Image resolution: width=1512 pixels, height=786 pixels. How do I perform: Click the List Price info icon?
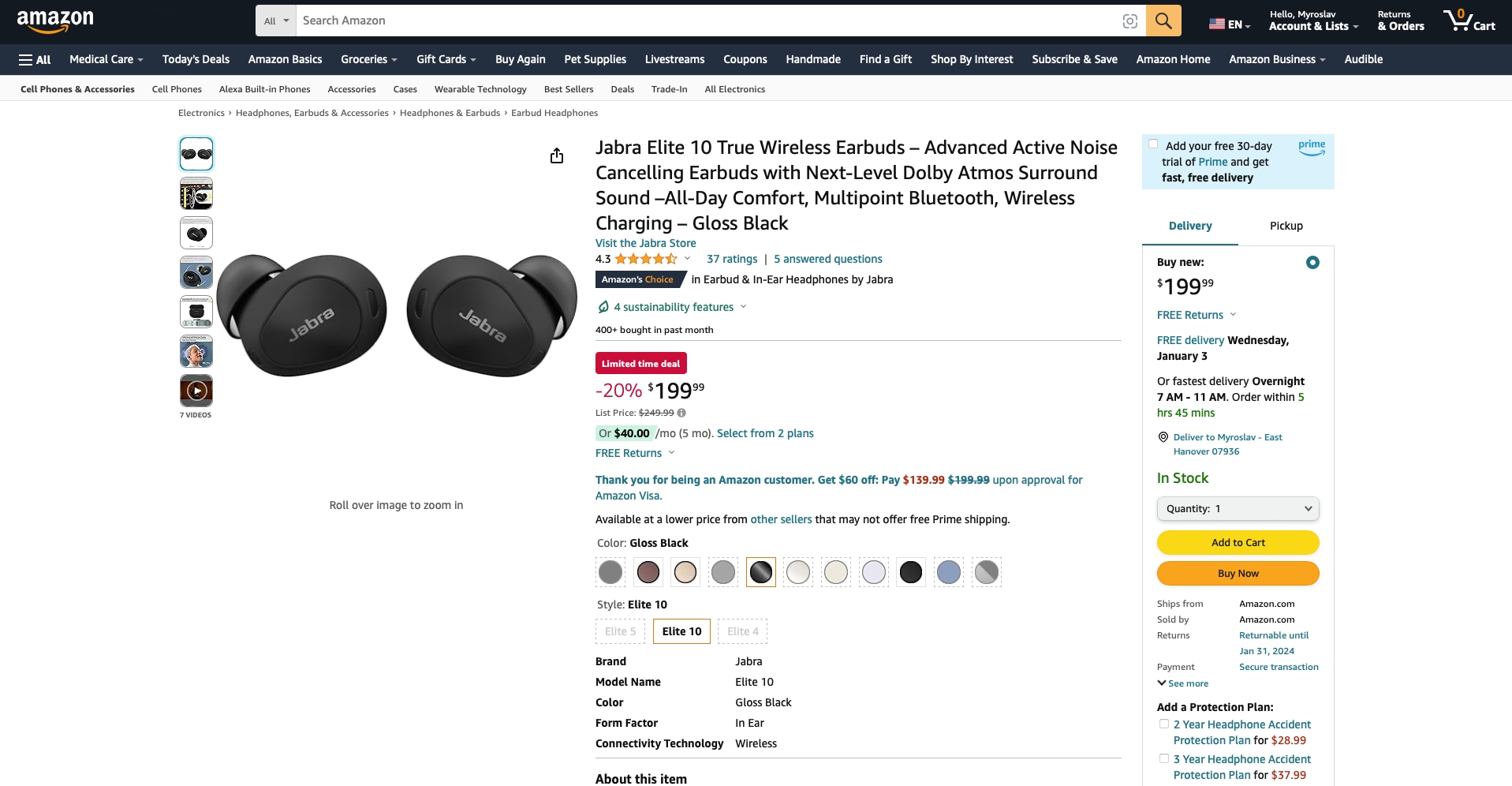pyautogui.click(x=681, y=413)
